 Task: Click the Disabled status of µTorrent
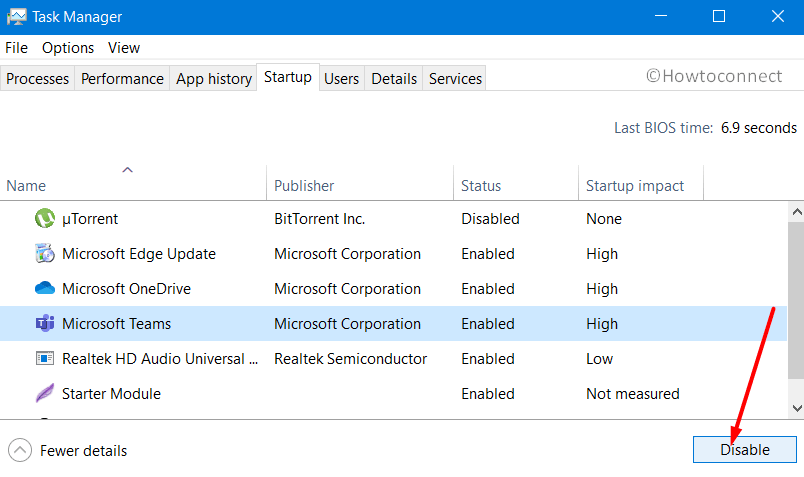pyautogui.click(x=490, y=218)
